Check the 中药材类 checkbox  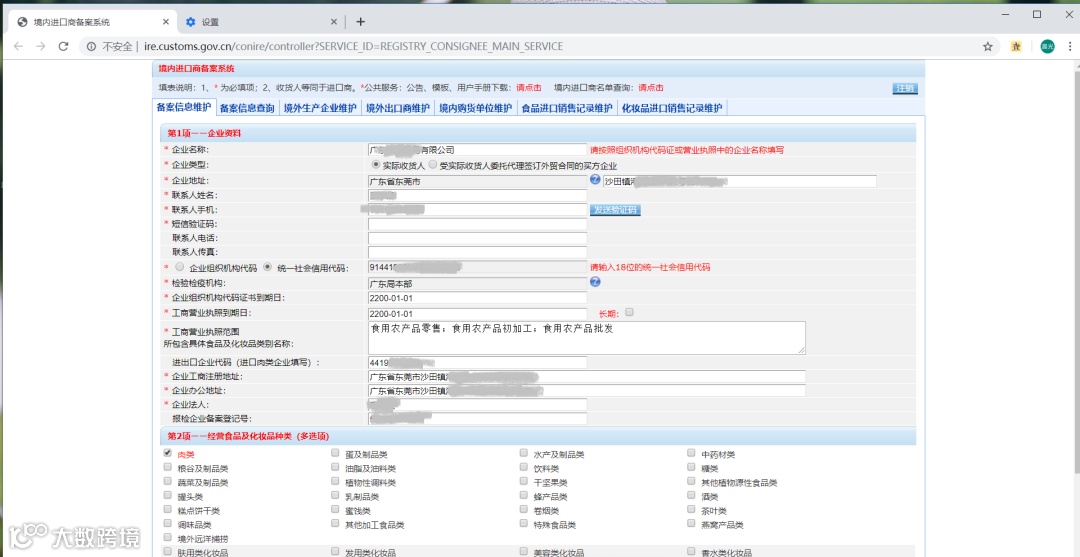(691, 453)
